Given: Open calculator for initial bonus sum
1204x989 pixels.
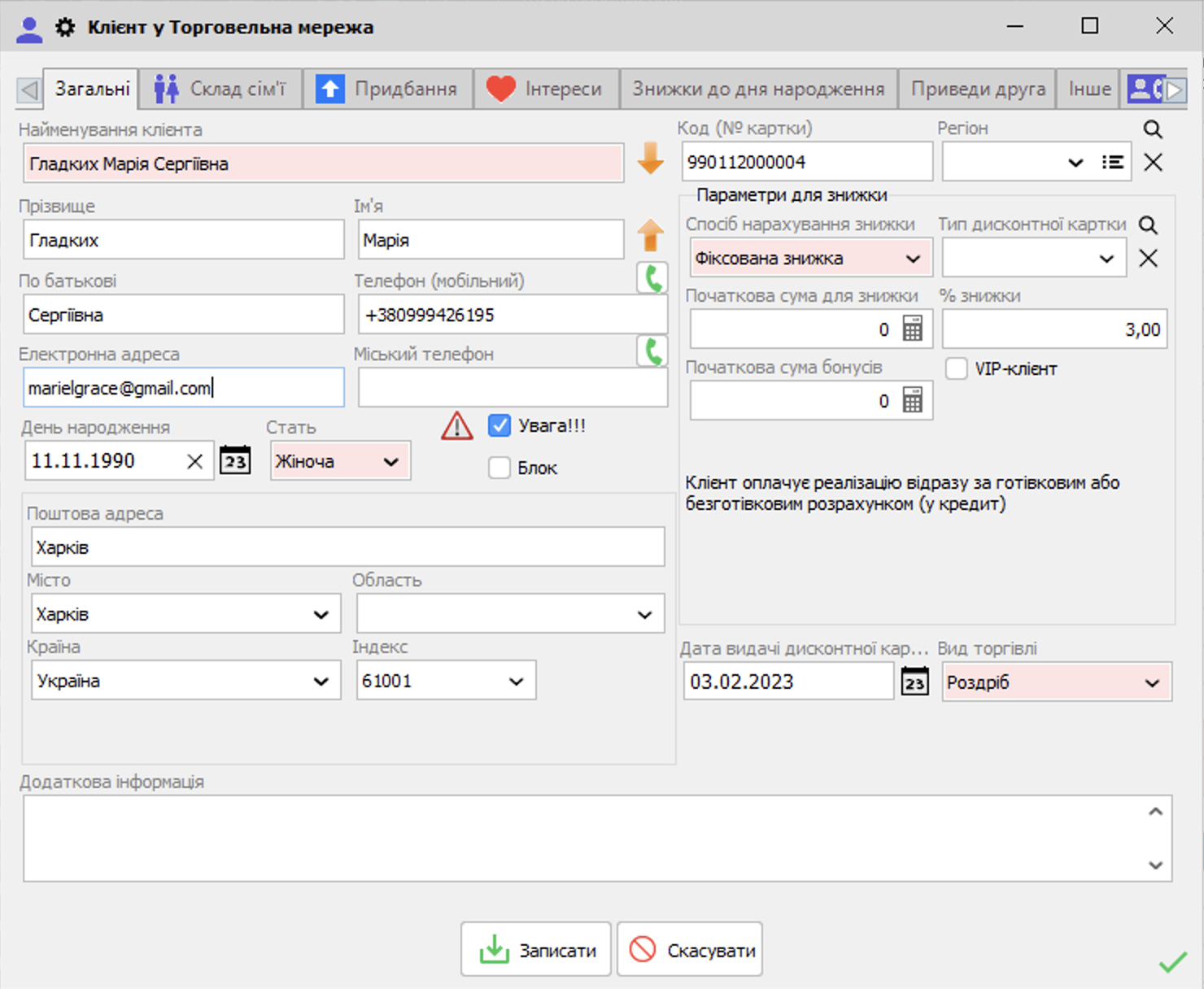Looking at the screenshot, I should pos(913,401).
